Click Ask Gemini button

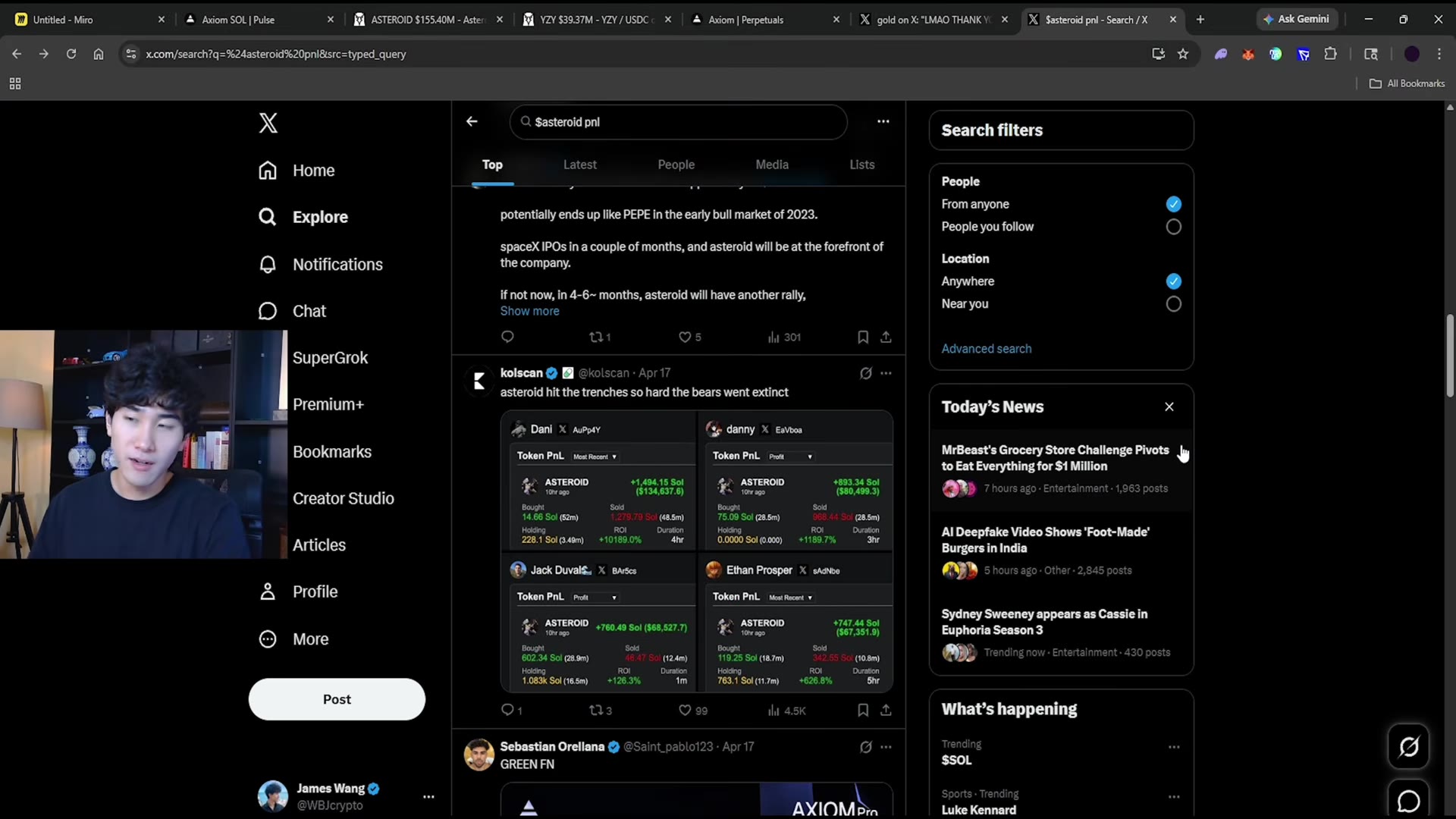[x=1297, y=20]
